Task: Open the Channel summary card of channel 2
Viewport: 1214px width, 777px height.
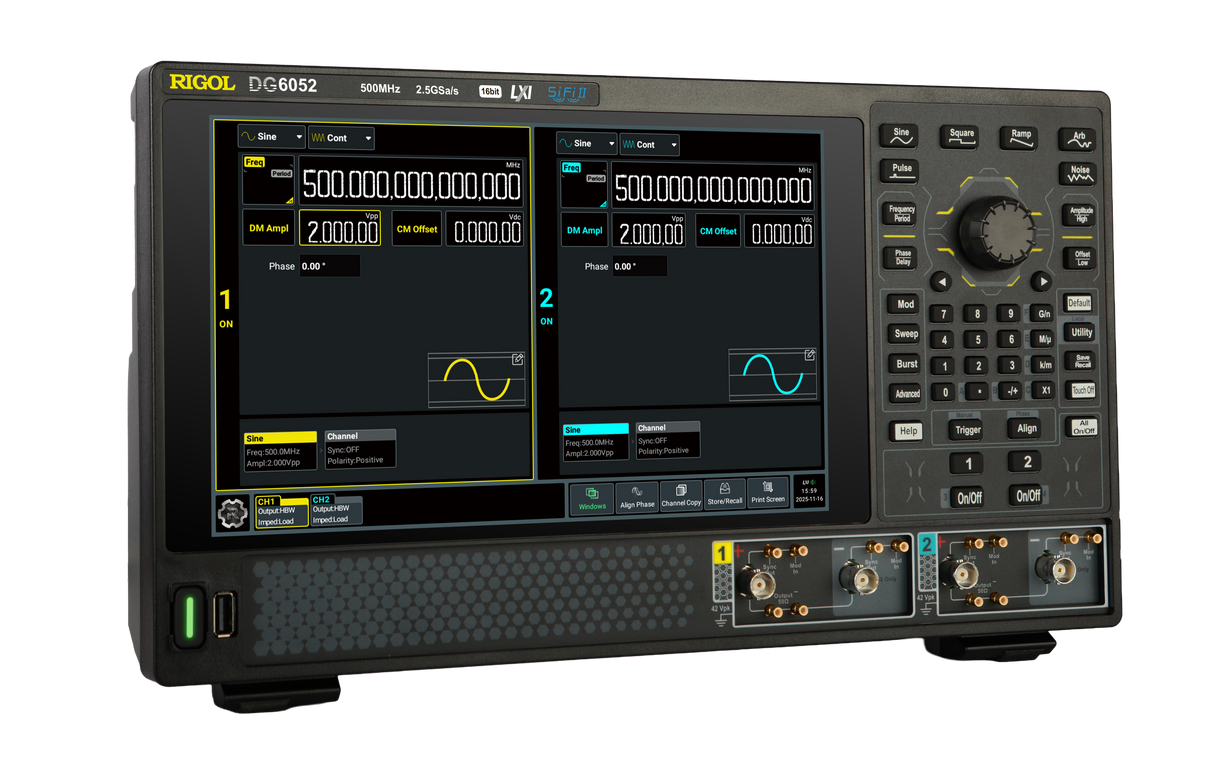Action: pos(667,439)
